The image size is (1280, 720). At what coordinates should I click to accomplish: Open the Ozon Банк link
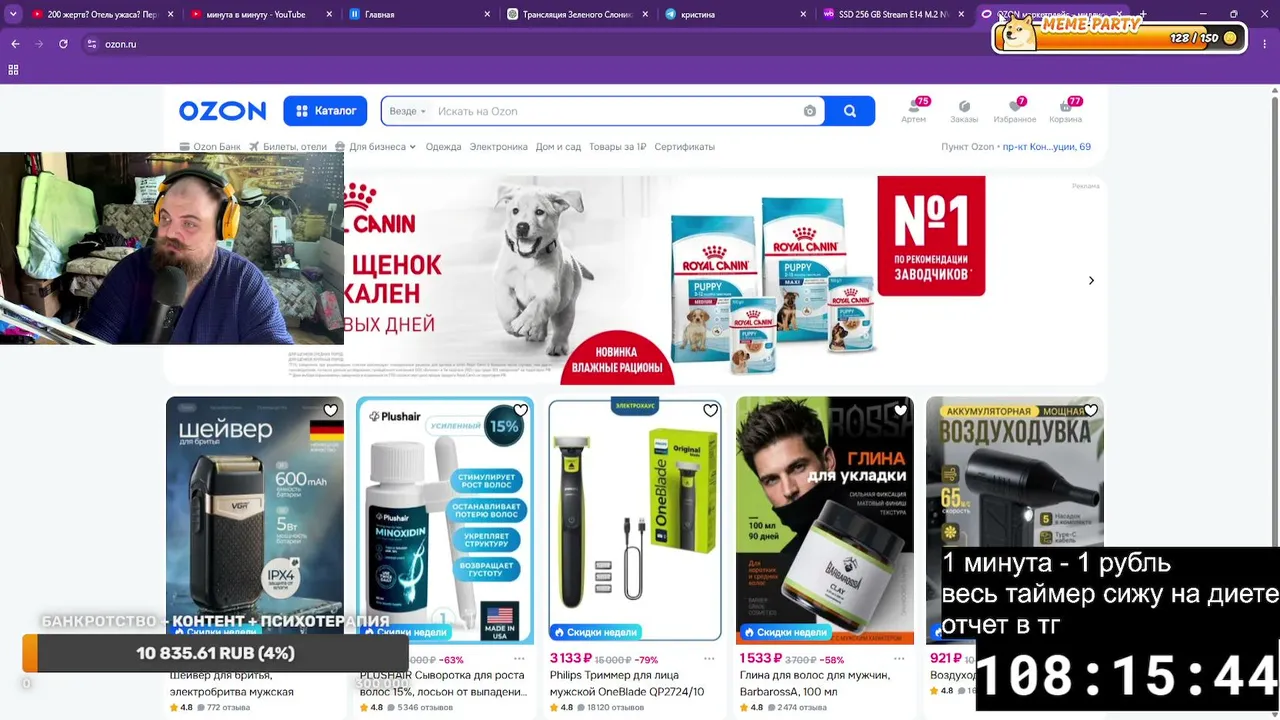210,147
